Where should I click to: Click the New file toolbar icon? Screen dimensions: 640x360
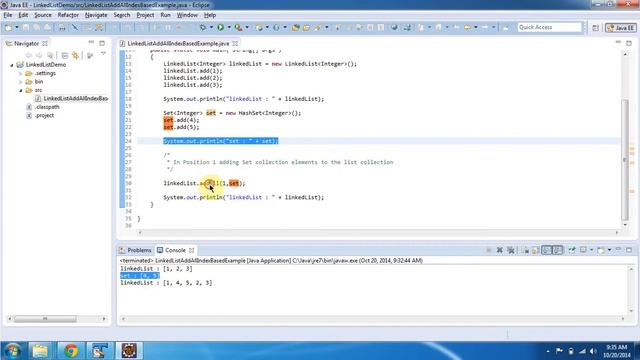point(8,27)
